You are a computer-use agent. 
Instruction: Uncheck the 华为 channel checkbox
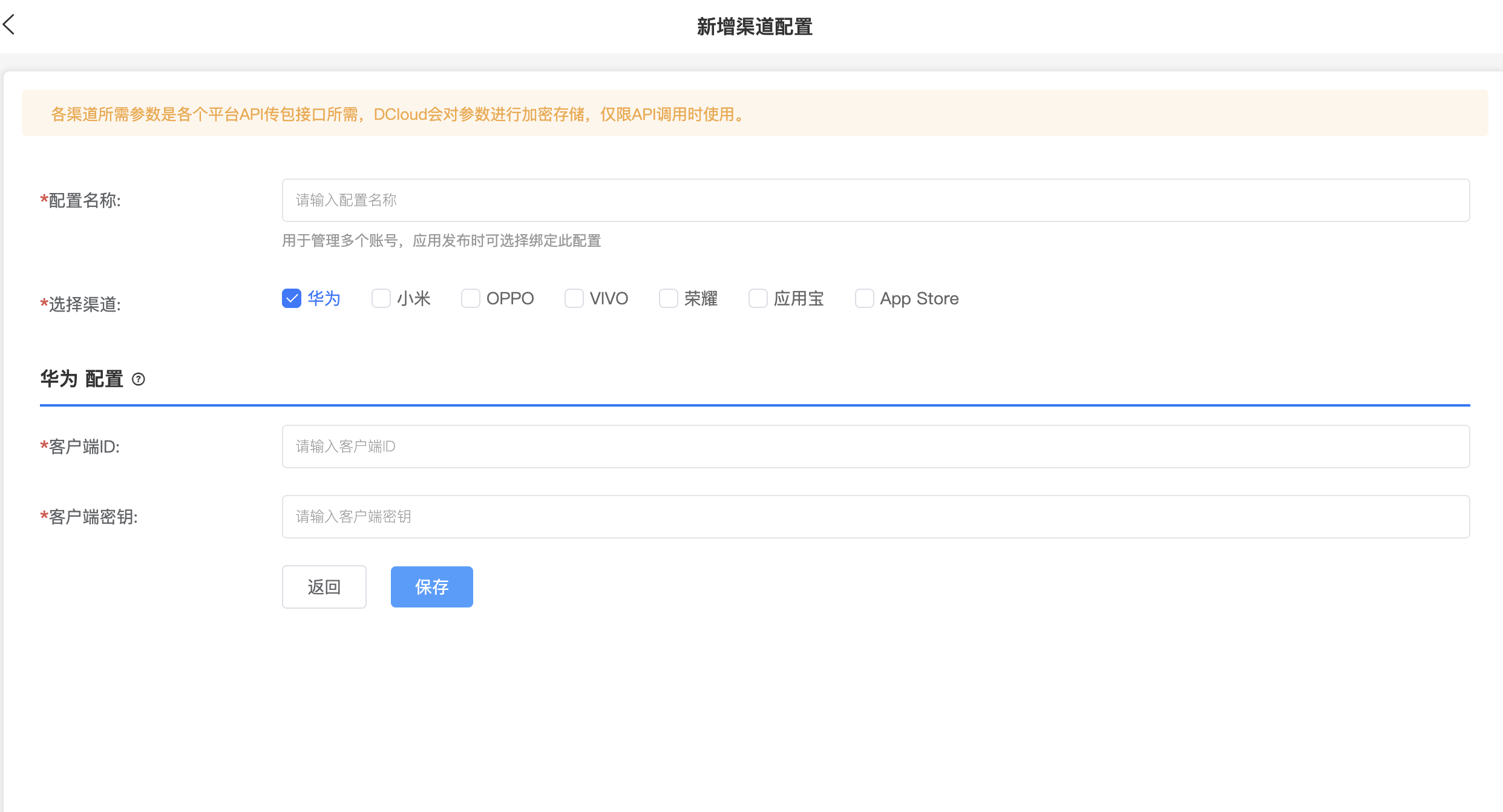pyautogui.click(x=292, y=298)
